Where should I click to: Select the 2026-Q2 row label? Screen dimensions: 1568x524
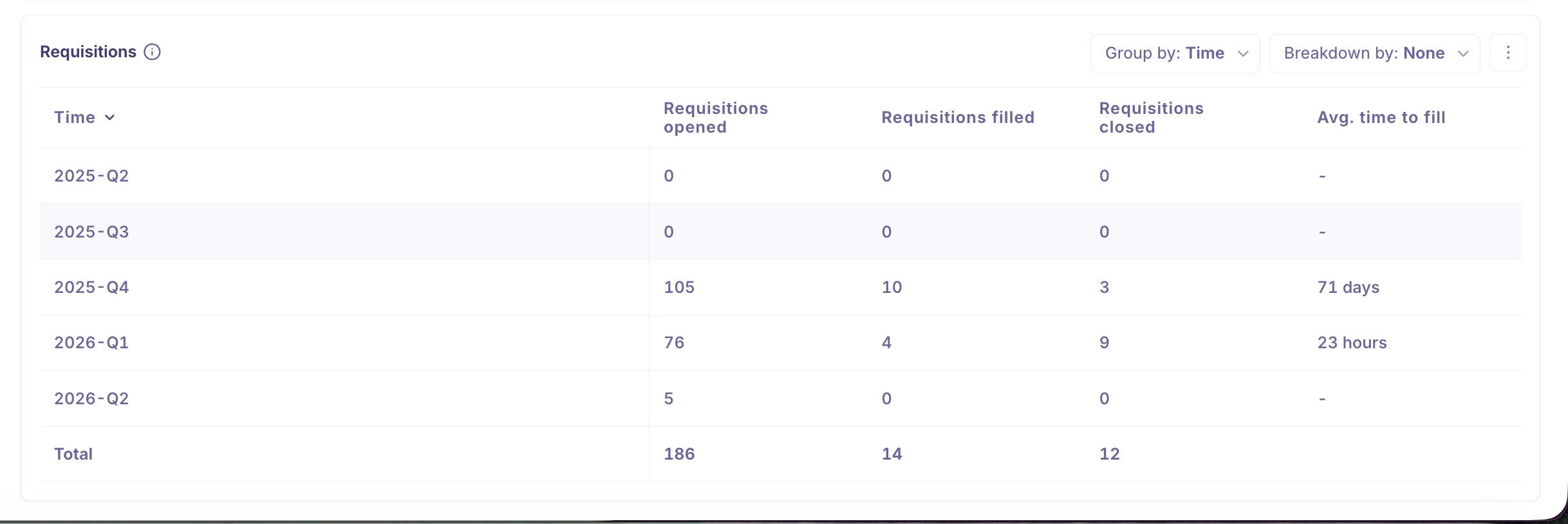click(91, 398)
